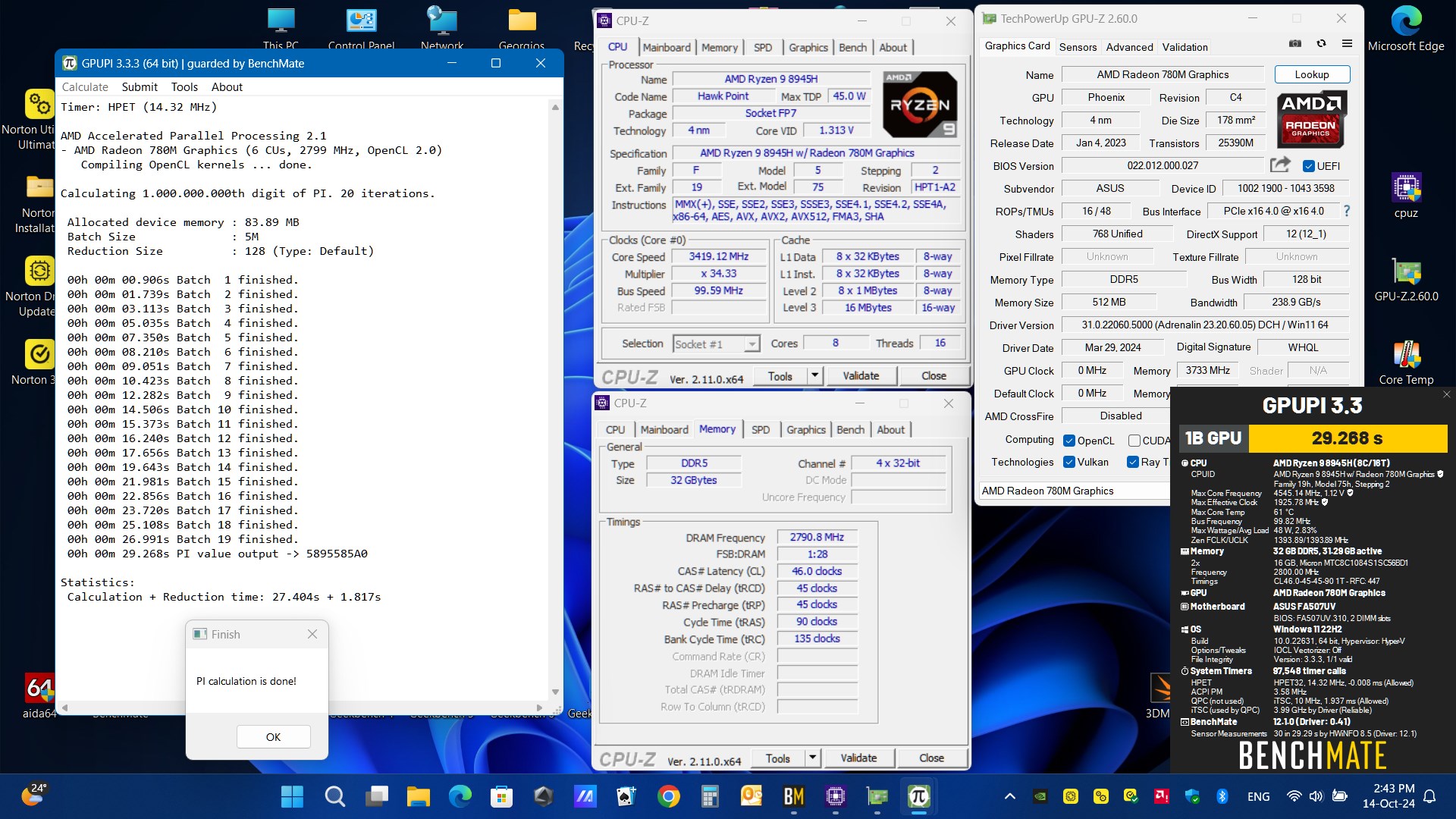Open the Microsoft Edge desktop shortcut
The image size is (1456, 819).
1406,29
